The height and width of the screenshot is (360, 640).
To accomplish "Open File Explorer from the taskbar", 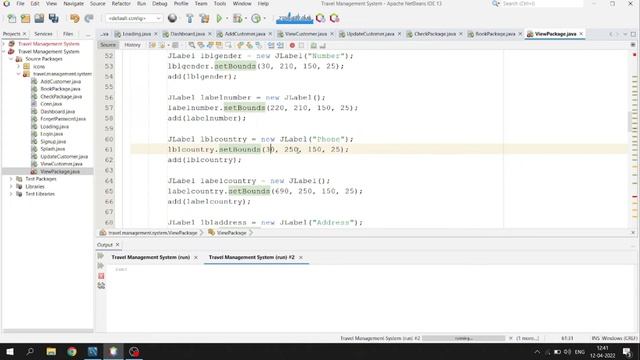I will coord(51,351).
